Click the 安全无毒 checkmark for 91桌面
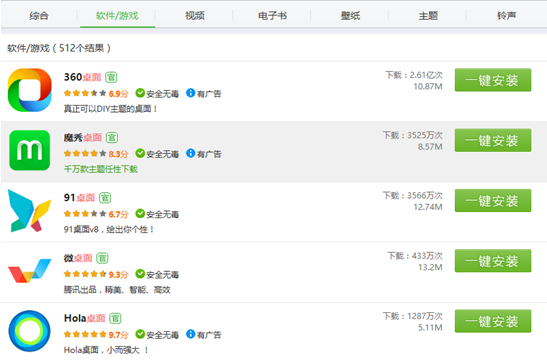Viewport: 547px width, 362px height. point(140,213)
